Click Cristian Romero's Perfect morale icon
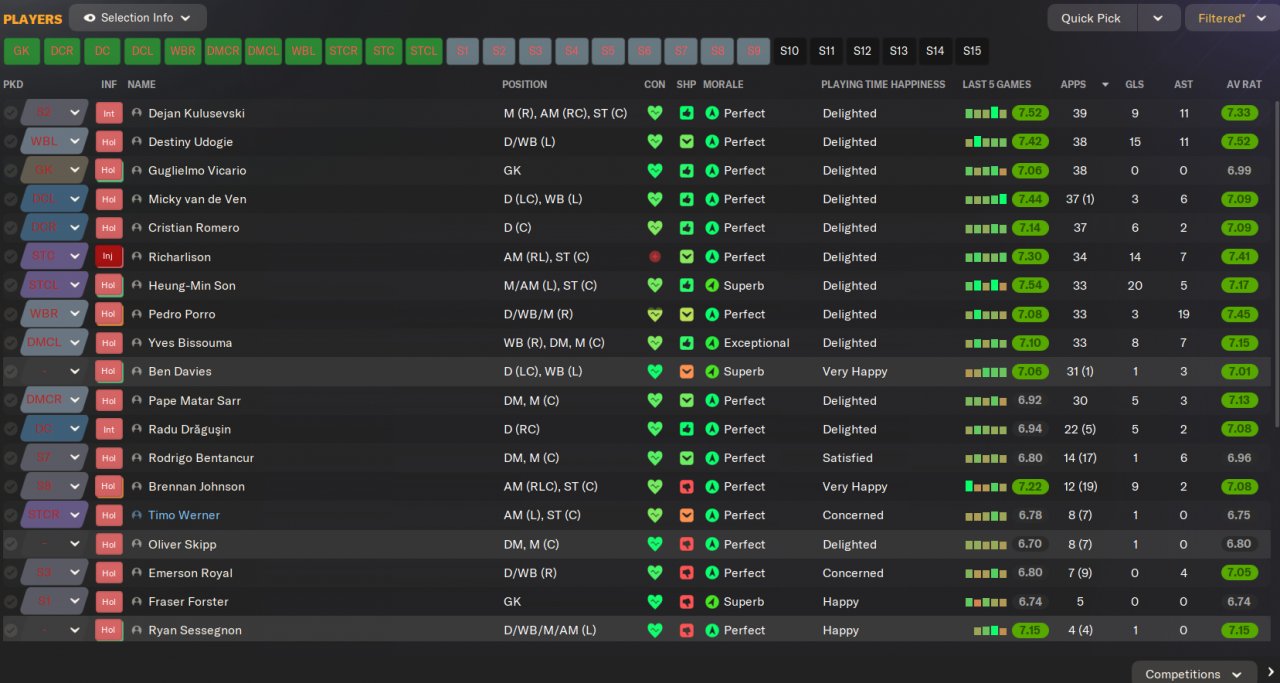The width and height of the screenshot is (1280, 683). click(712, 227)
